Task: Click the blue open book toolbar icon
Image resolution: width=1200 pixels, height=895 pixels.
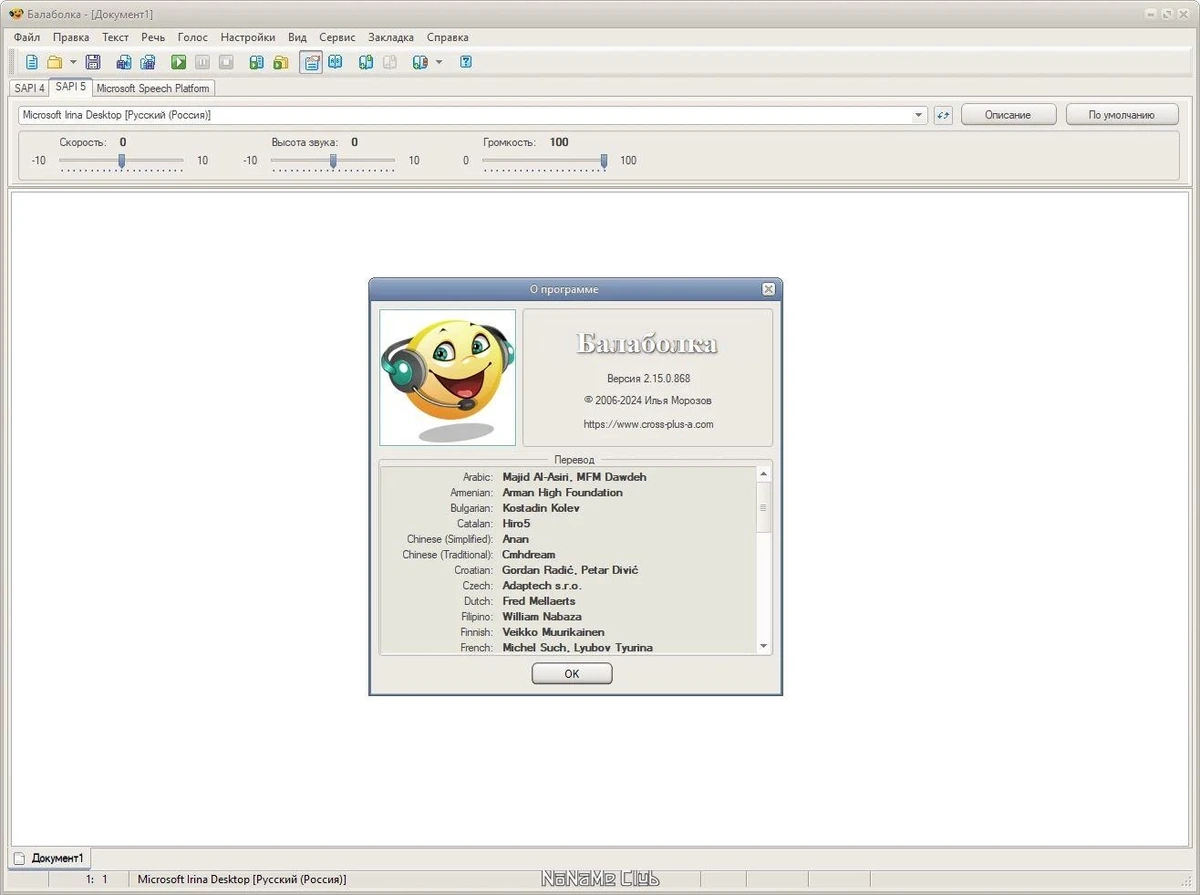Action: [x=336, y=62]
